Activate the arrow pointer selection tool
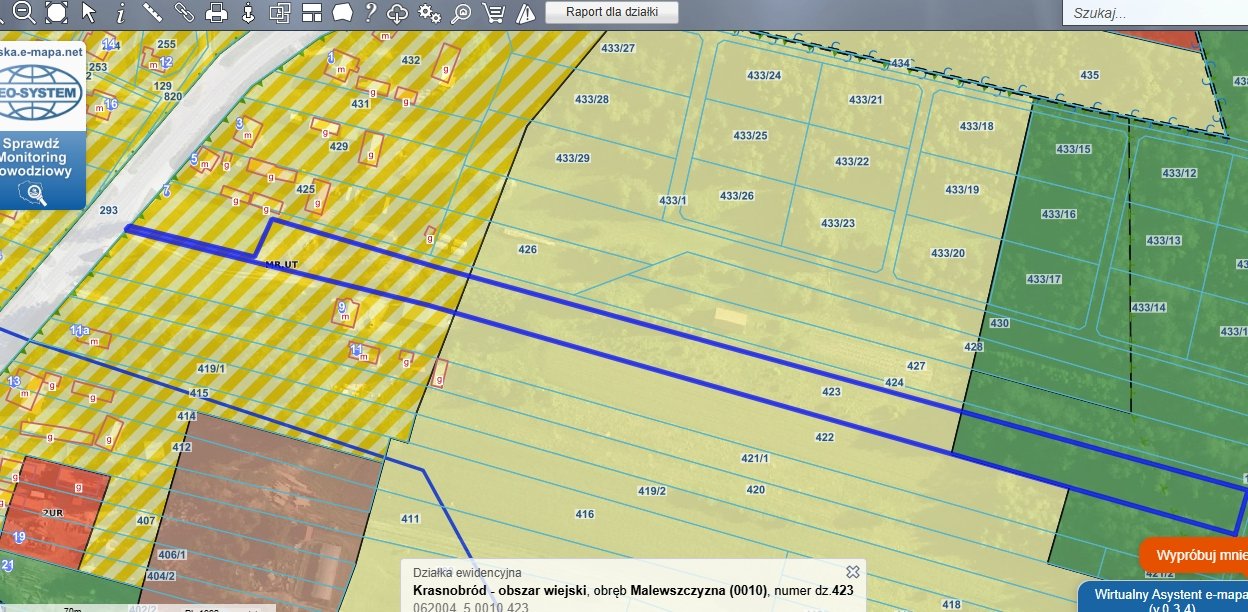1248x612 pixels. pyautogui.click(x=89, y=12)
